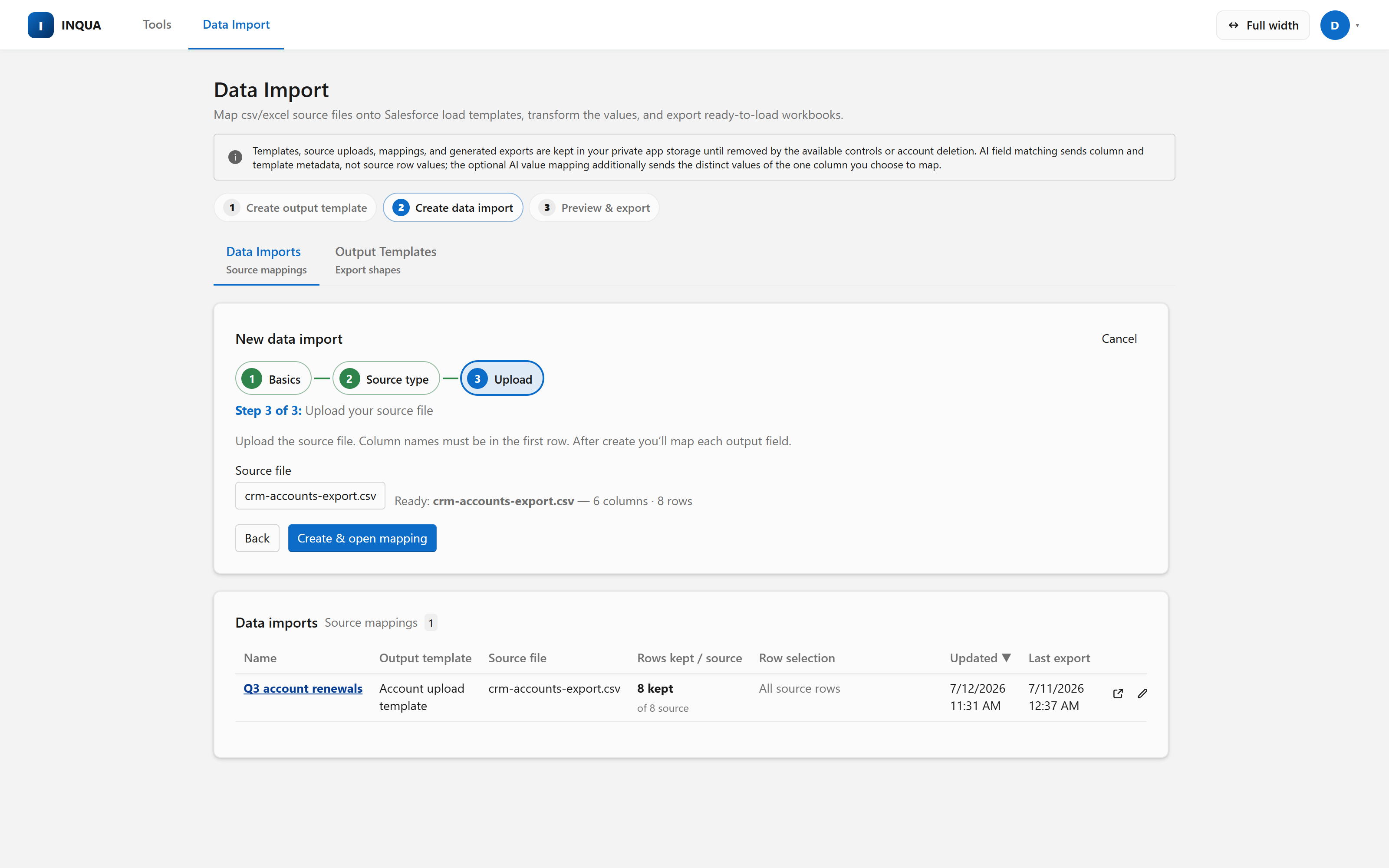Viewport: 1389px width, 868px height.
Task: Click the Source file column header
Action: tap(517, 658)
